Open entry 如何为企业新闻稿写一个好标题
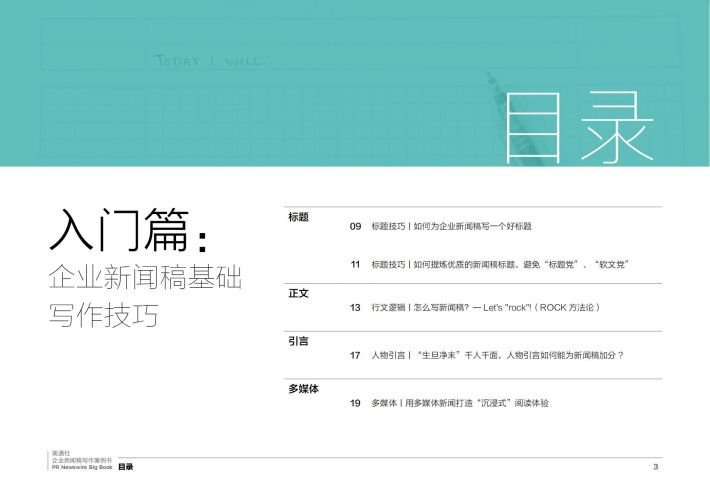710x502 pixels. 451,227
